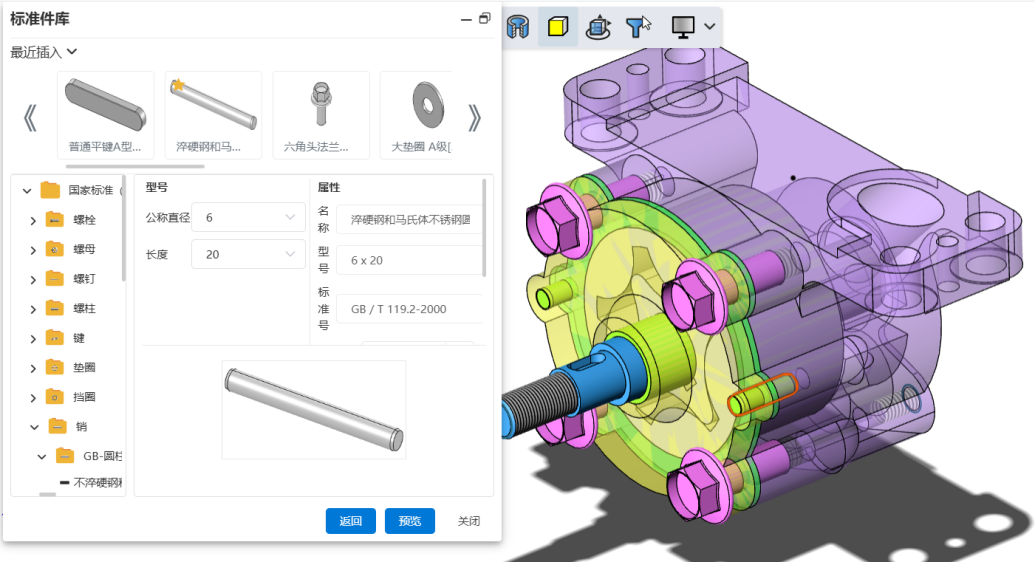The image size is (1036, 563).
Task: Go to next recent items with right arrows
Action: coord(474,118)
